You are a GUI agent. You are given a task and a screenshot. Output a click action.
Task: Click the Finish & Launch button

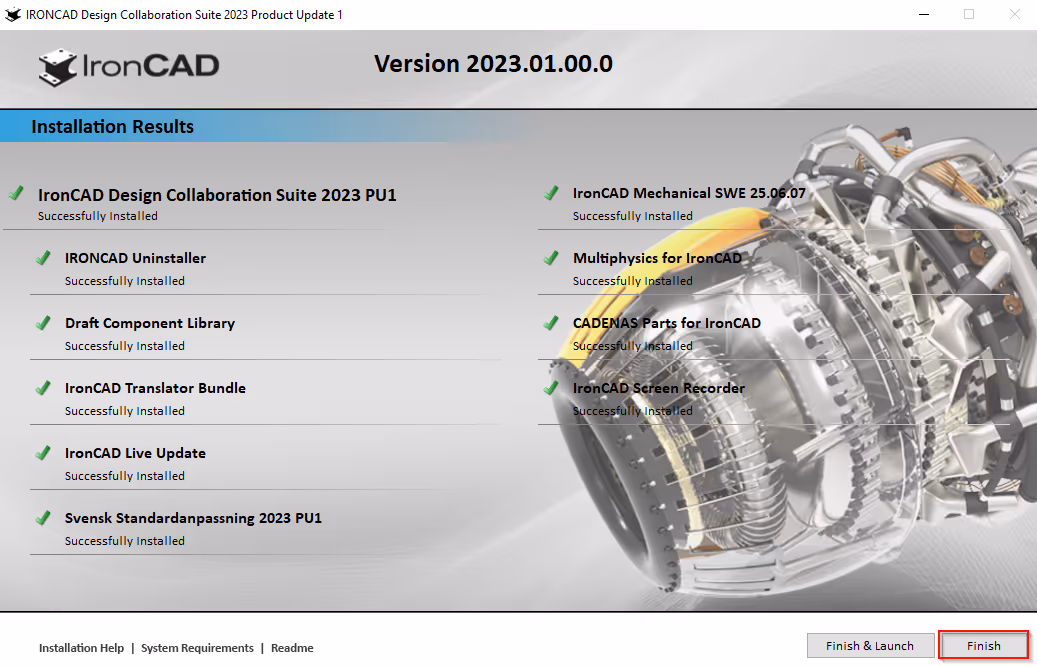pos(870,645)
